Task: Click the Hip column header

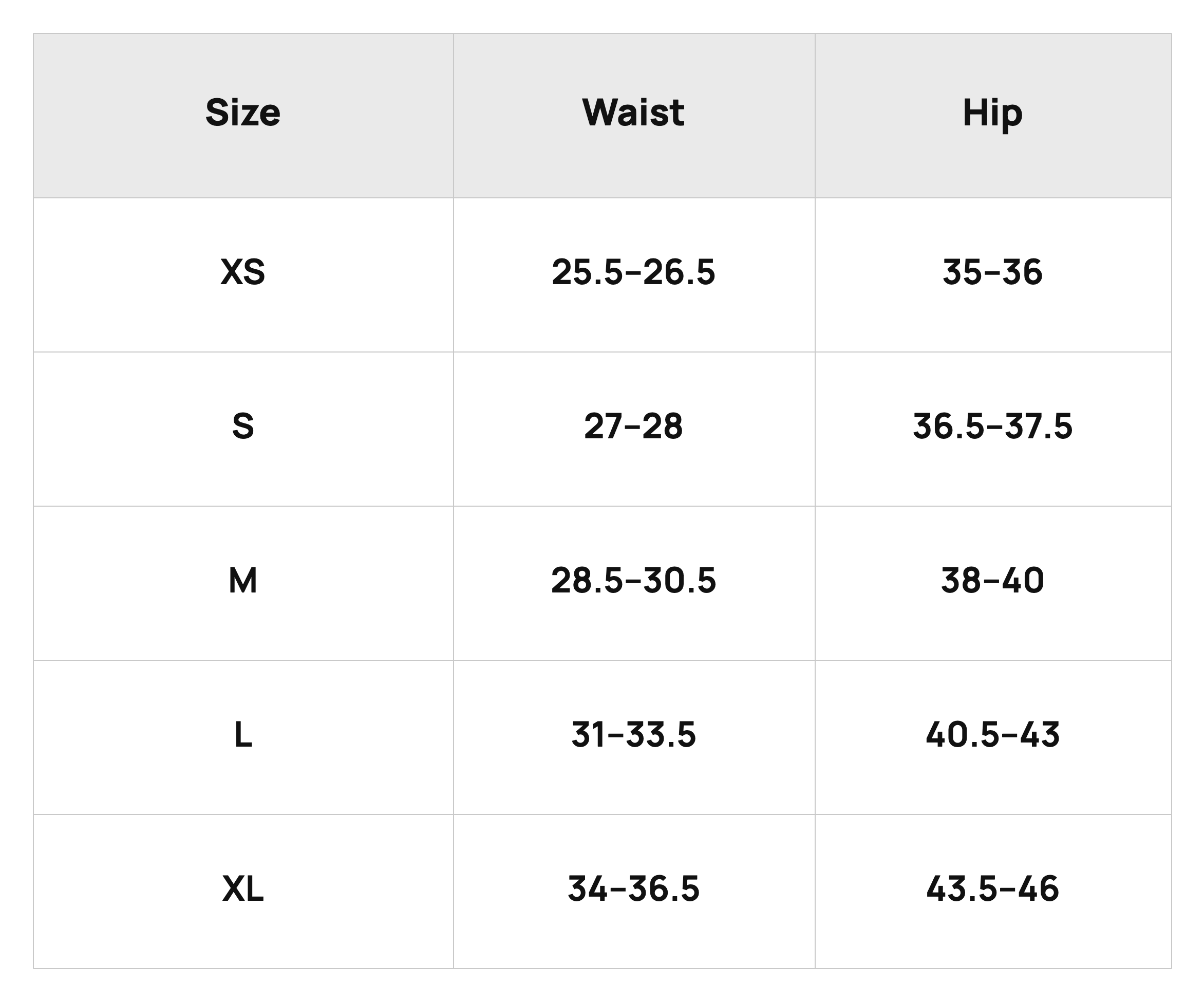Action: click(992, 114)
